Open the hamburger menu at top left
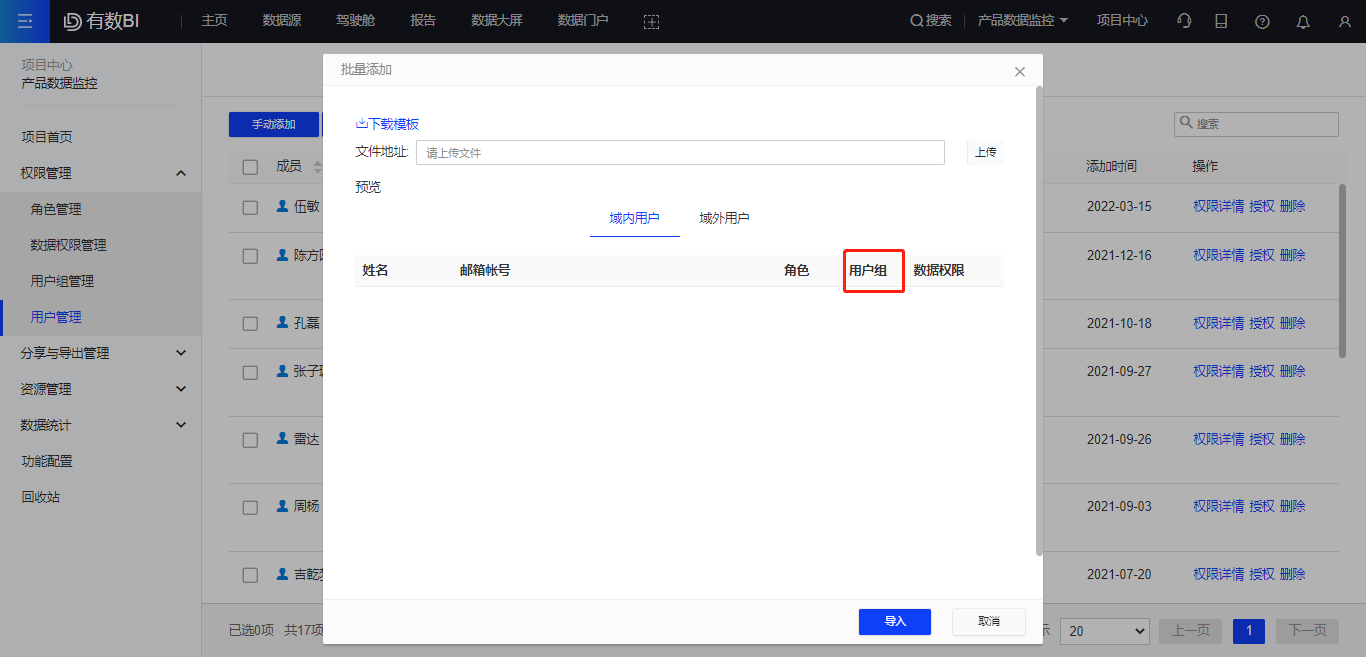 [25, 20]
